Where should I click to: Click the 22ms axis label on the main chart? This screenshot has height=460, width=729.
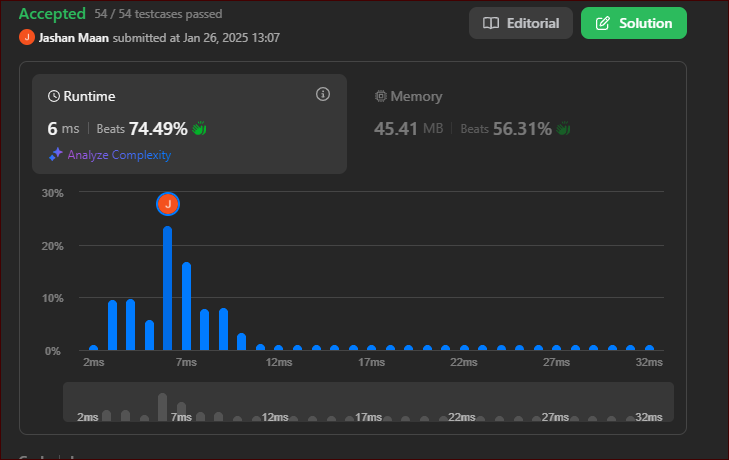click(464, 362)
